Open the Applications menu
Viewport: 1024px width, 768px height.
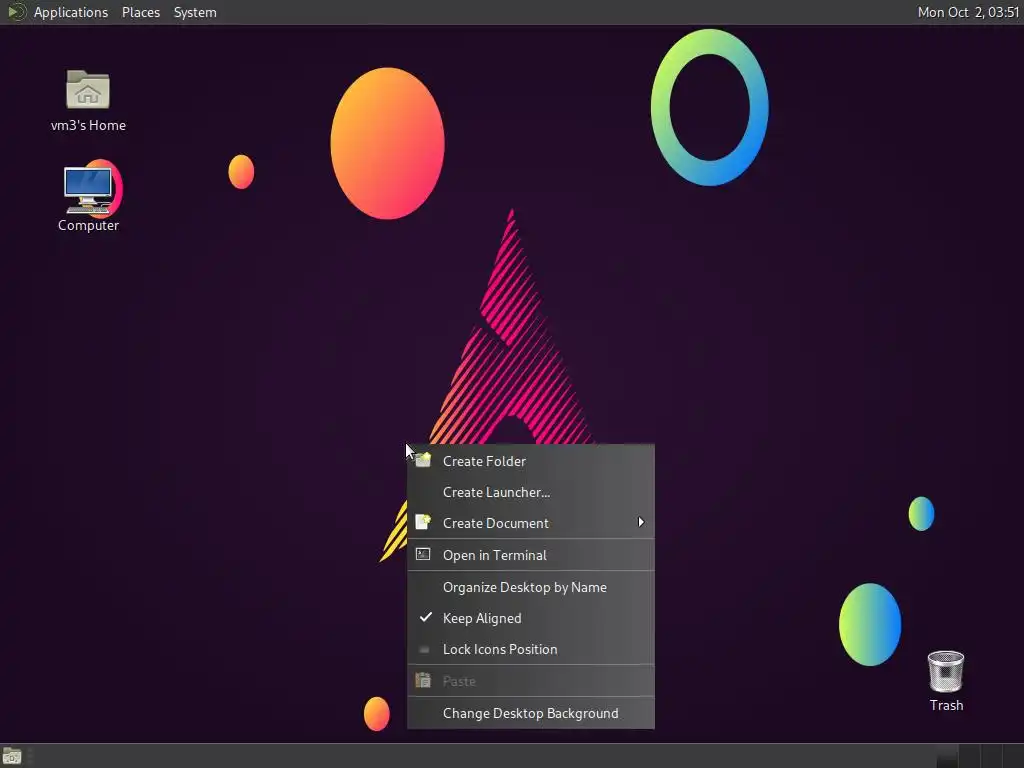pos(71,12)
